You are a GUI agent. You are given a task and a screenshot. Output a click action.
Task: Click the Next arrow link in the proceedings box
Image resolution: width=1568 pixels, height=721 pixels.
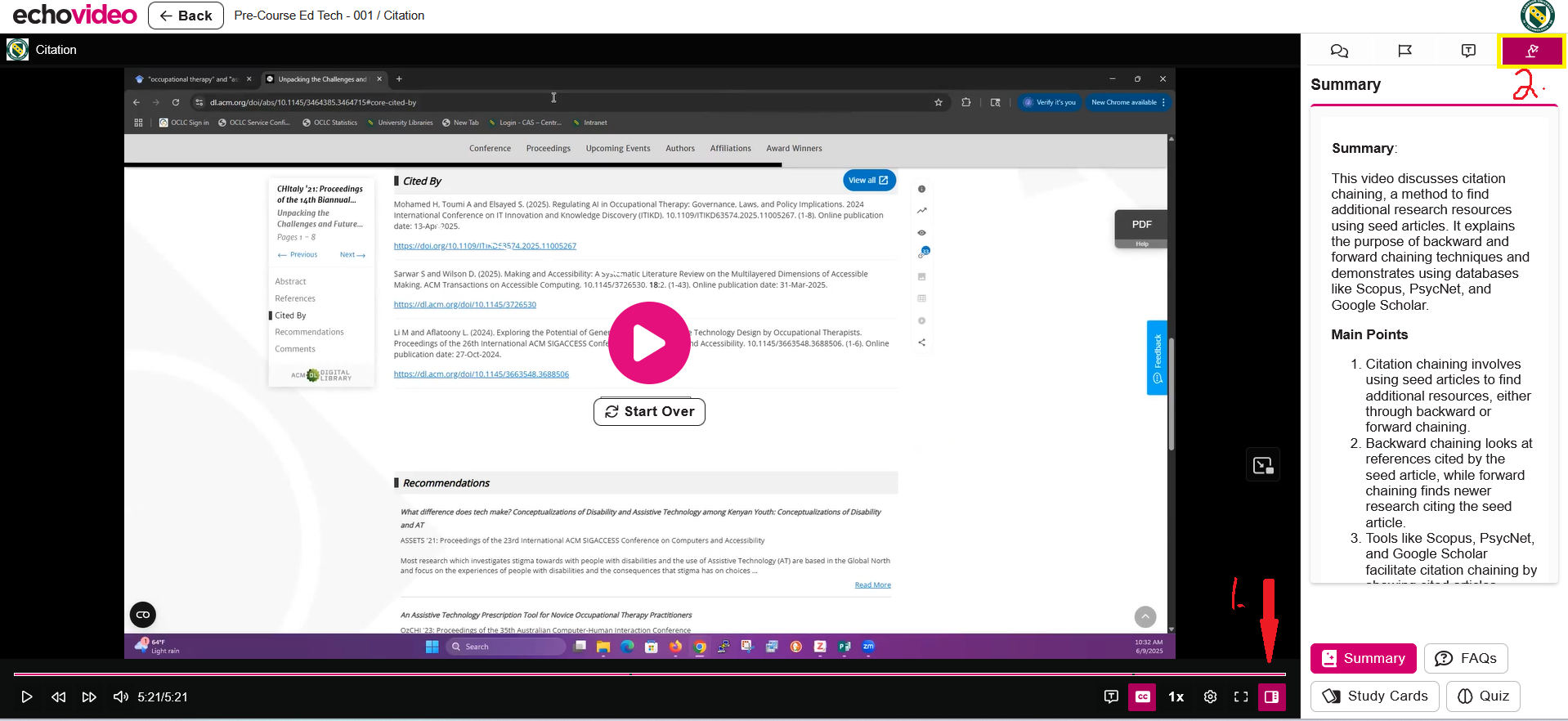pos(352,255)
